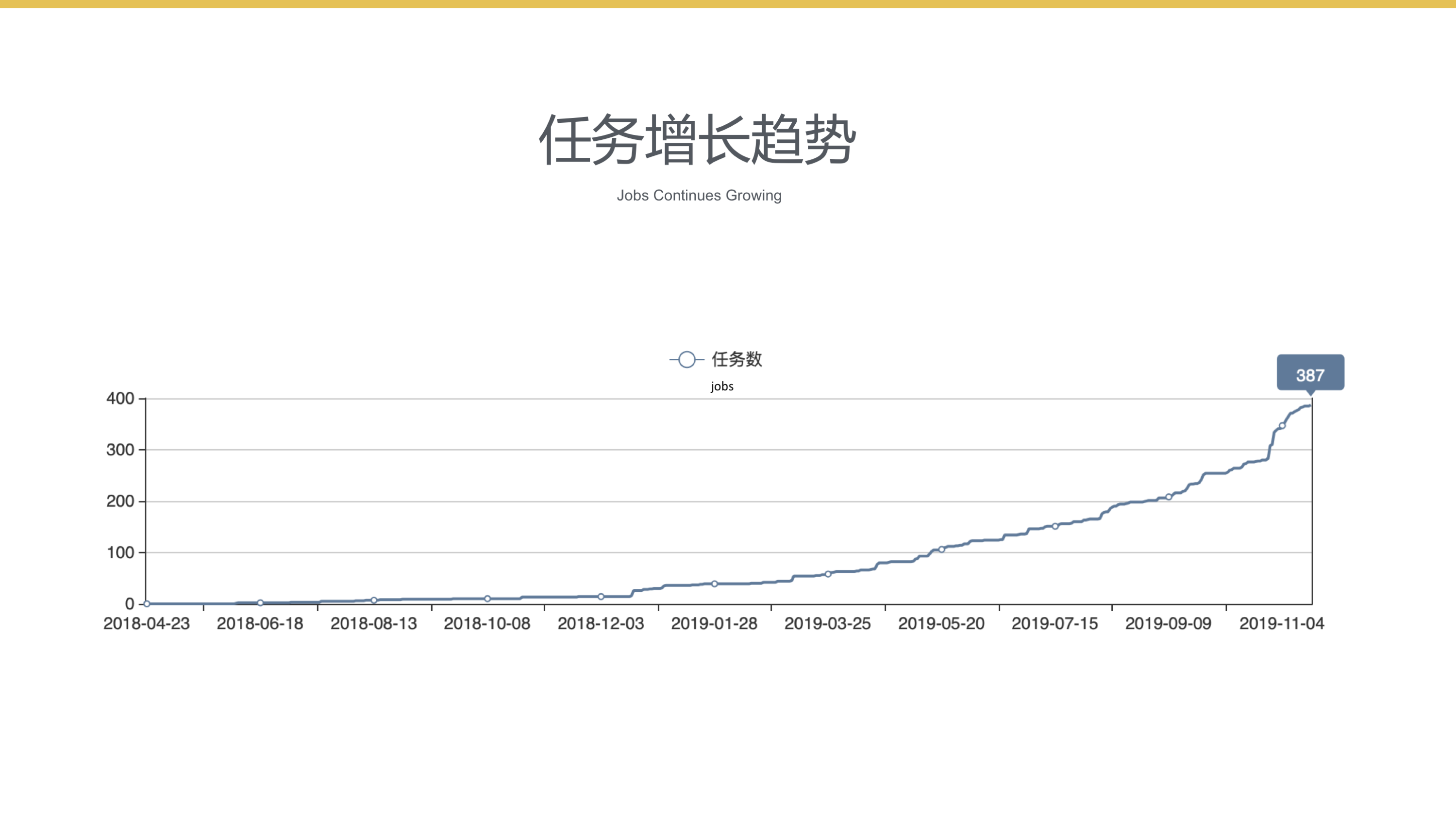Viewport: 1456px width, 819px height.
Task: Select the subtitle Jobs Continues Growing
Action: tap(699, 196)
